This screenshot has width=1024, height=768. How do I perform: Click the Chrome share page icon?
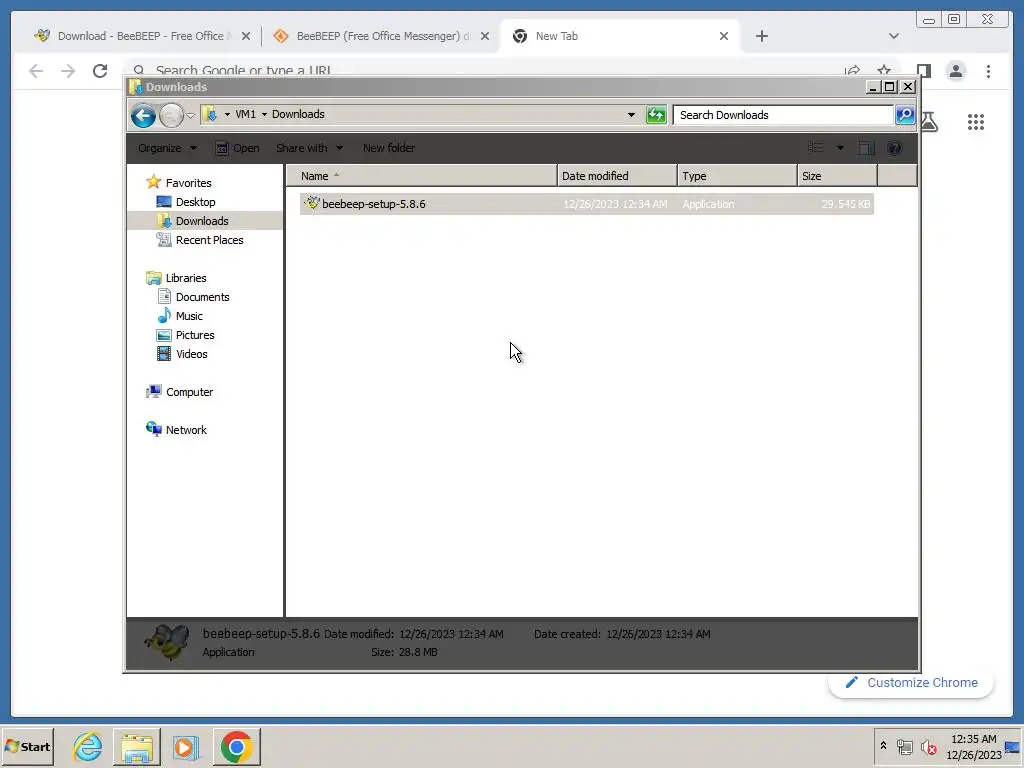click(852, 70)
